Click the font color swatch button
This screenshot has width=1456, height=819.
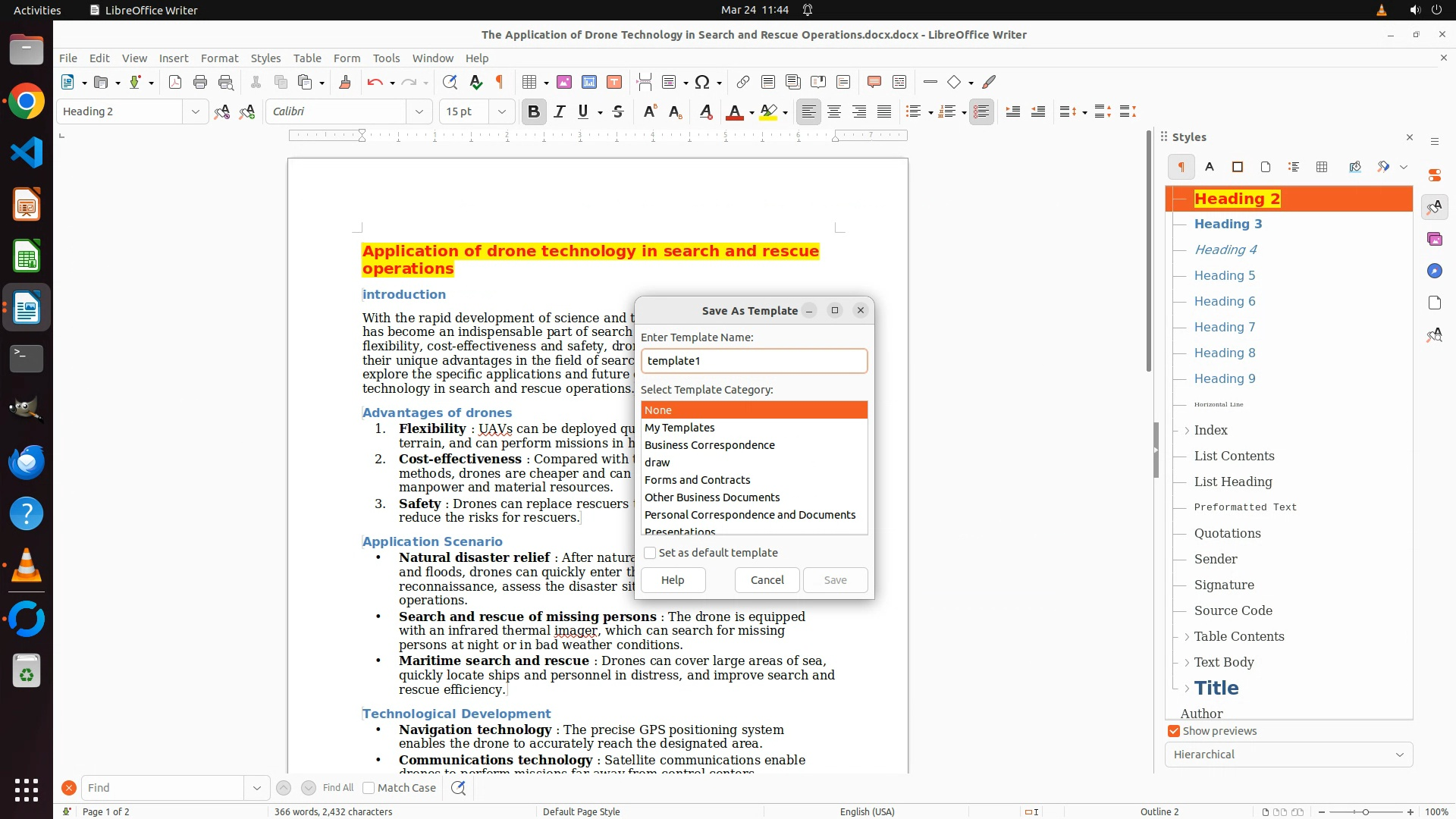pyautogui.click(x=734, y=111)
